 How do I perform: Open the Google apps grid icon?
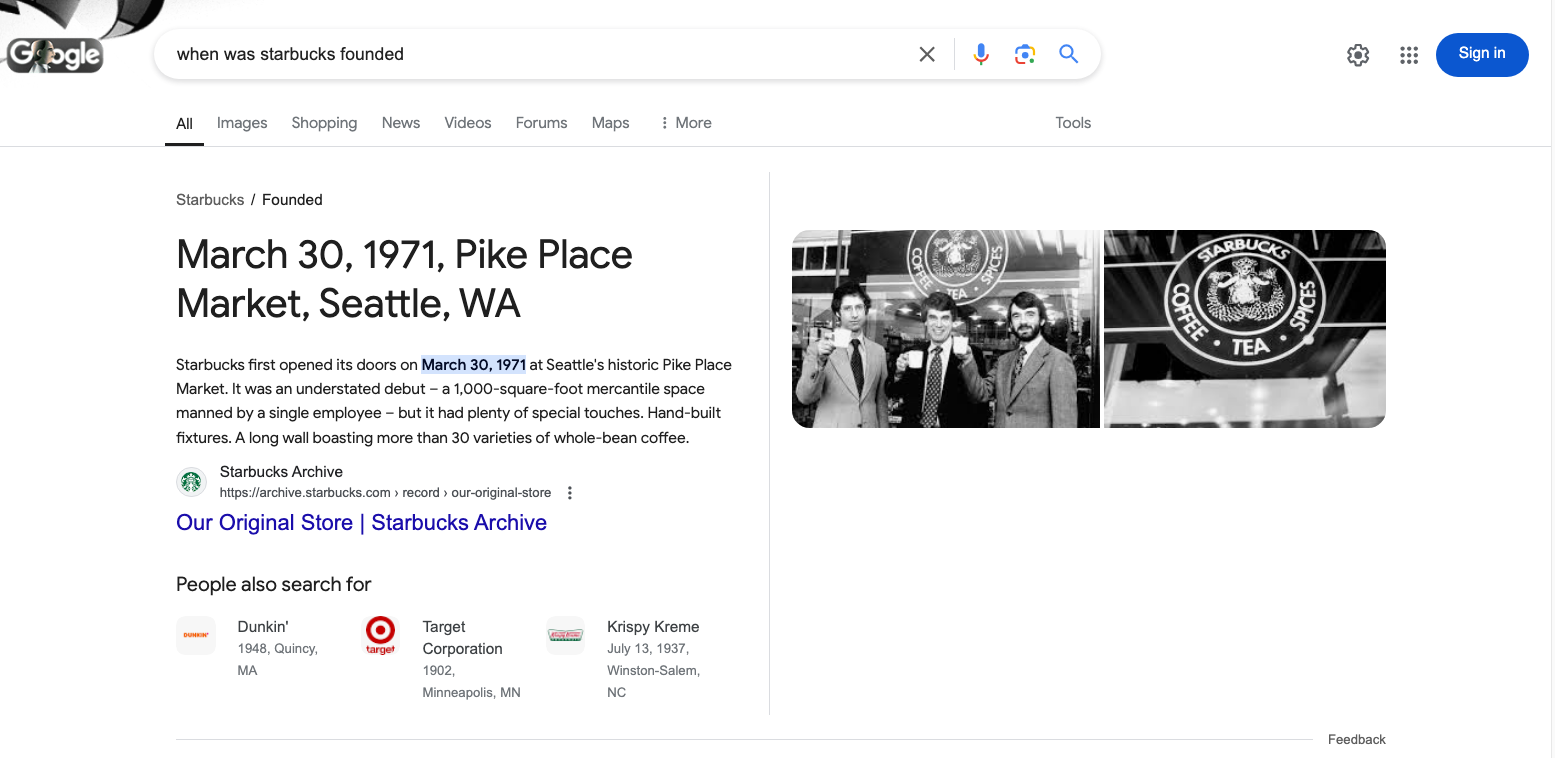[x=1409, y=55]
